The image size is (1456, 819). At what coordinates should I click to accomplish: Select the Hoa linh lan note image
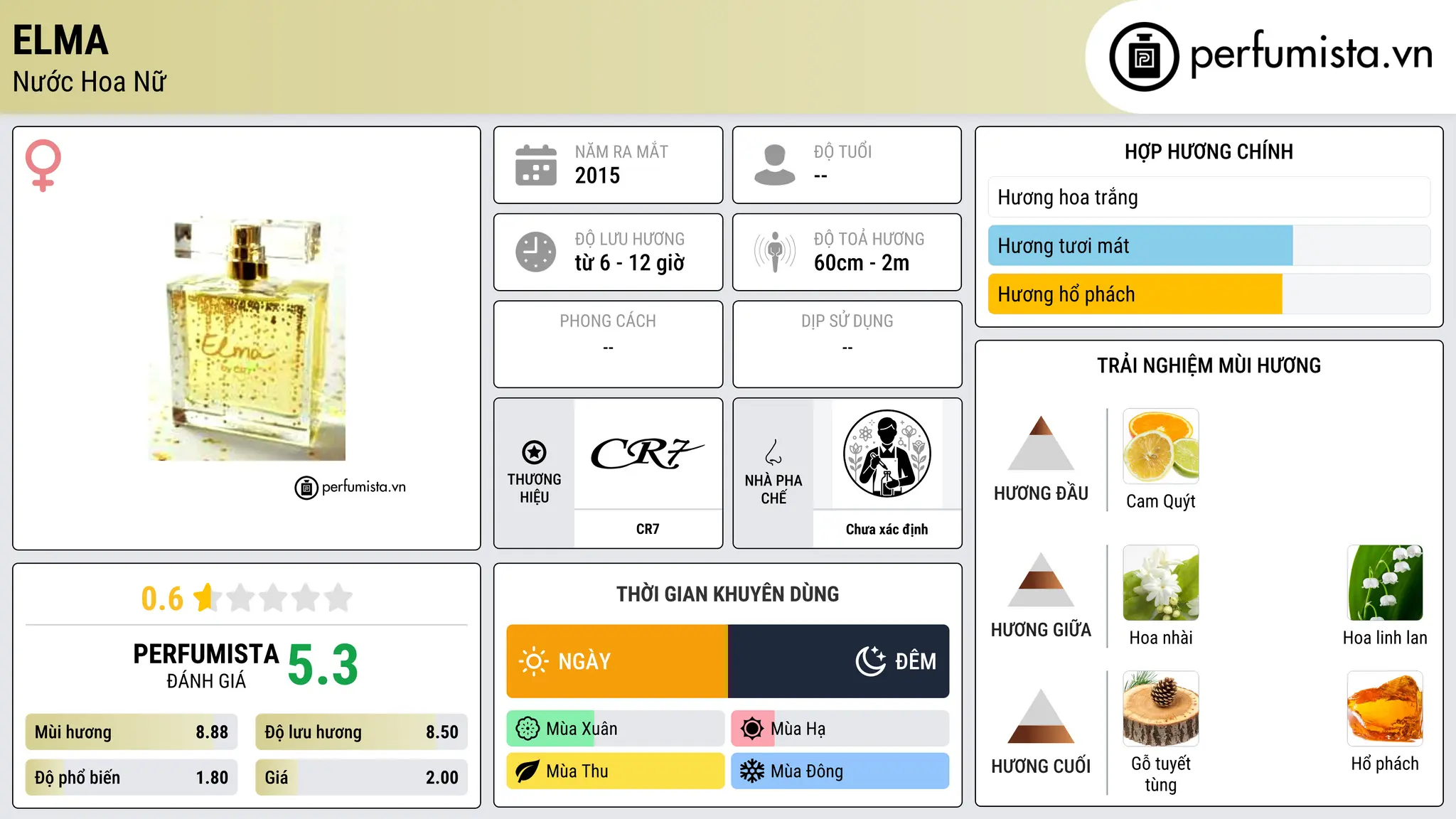1385,583
